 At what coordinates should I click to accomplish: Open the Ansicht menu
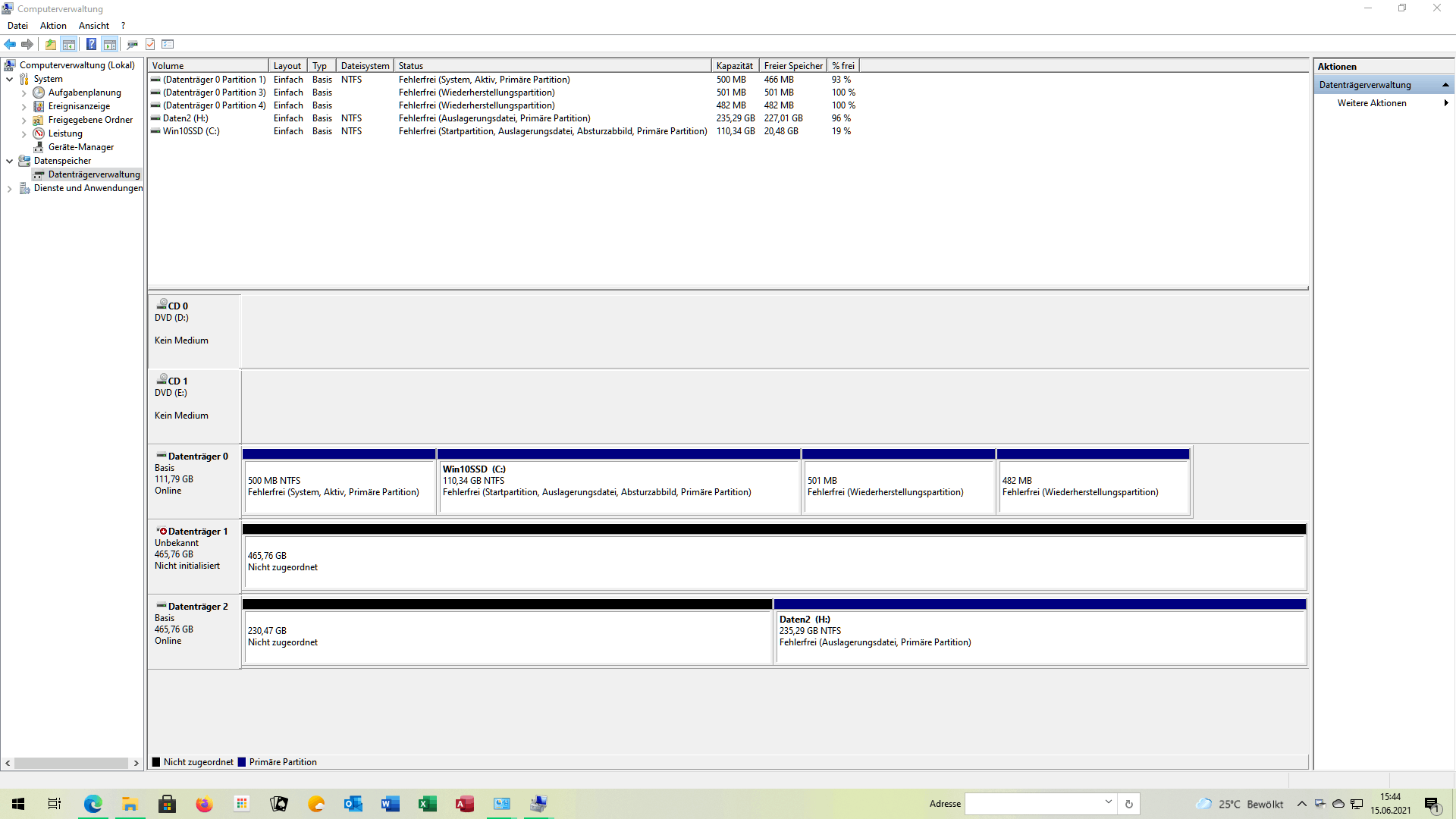click(93, 26)
